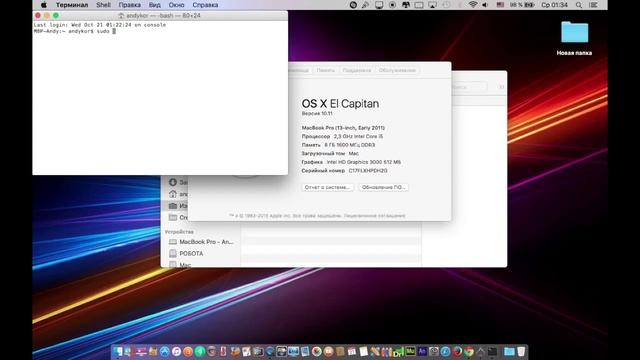Open the Правка menu
640x360 pixels.
[x=129, y=5]
